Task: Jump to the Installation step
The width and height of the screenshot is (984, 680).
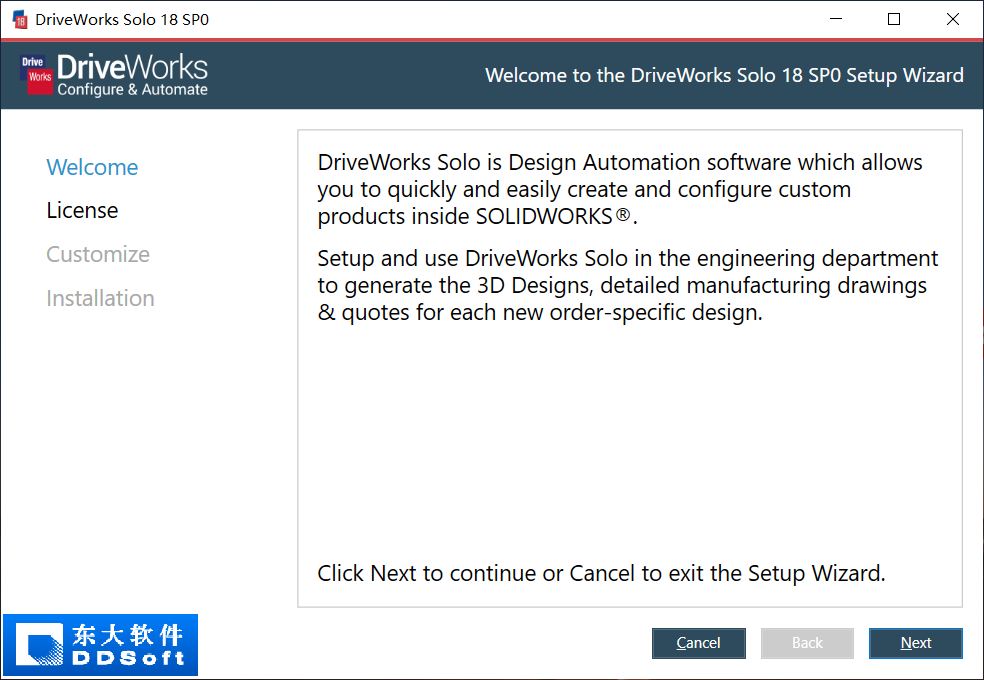Action: 100,298
